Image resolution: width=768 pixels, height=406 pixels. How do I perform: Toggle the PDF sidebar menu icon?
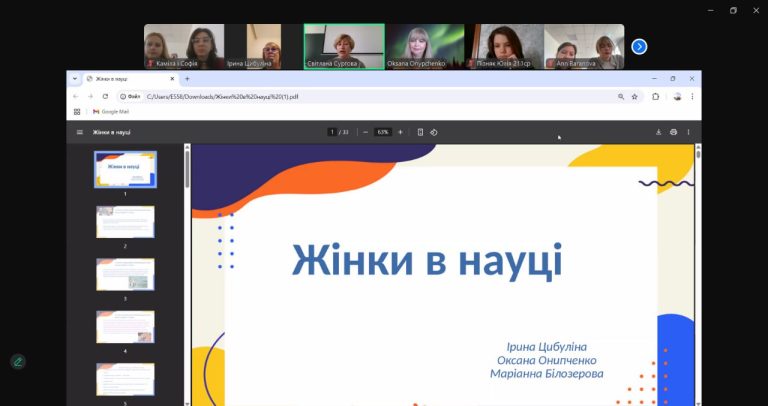click(x=80, y=132)
